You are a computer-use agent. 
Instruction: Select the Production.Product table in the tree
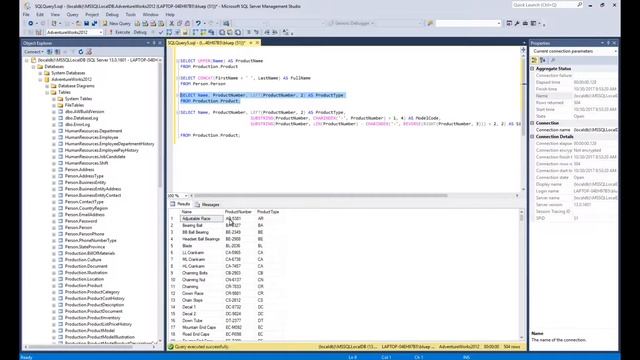(x=84, y=286)
